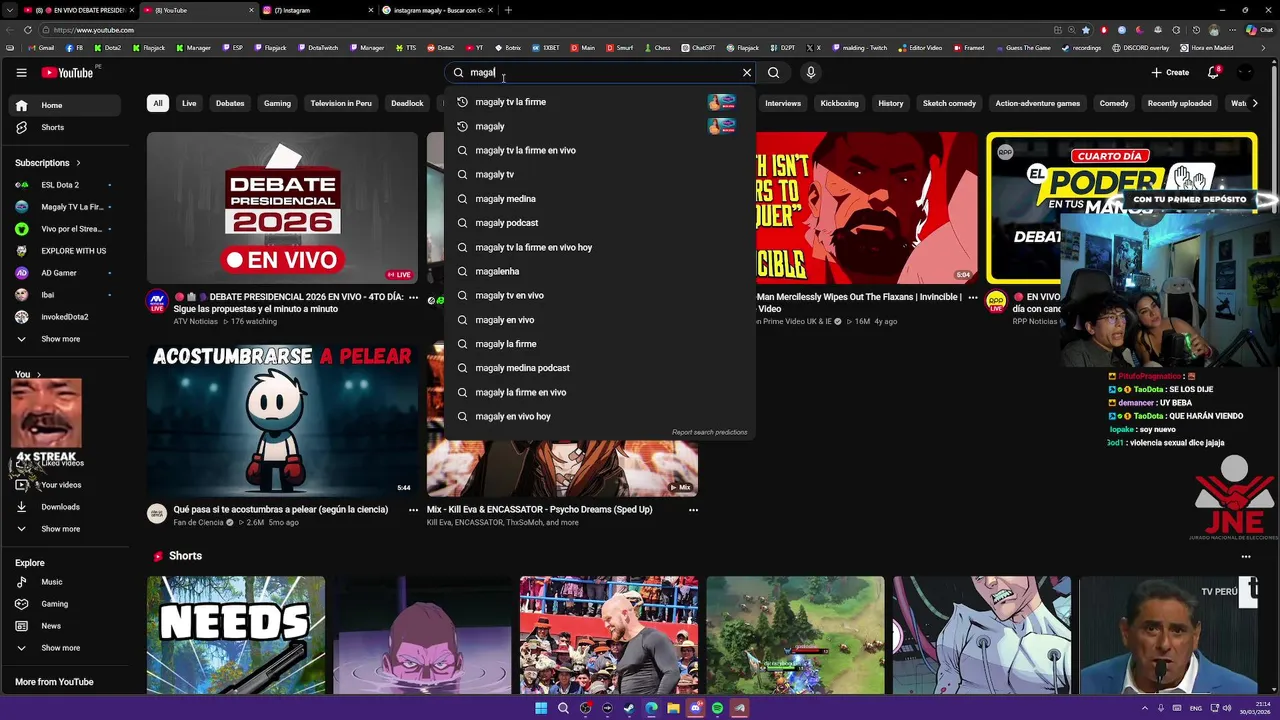Image resolution: width=1280 pixels, height=720 pixels.
Task: Expand the 'You' section chevron
Action: coord(39,375)
